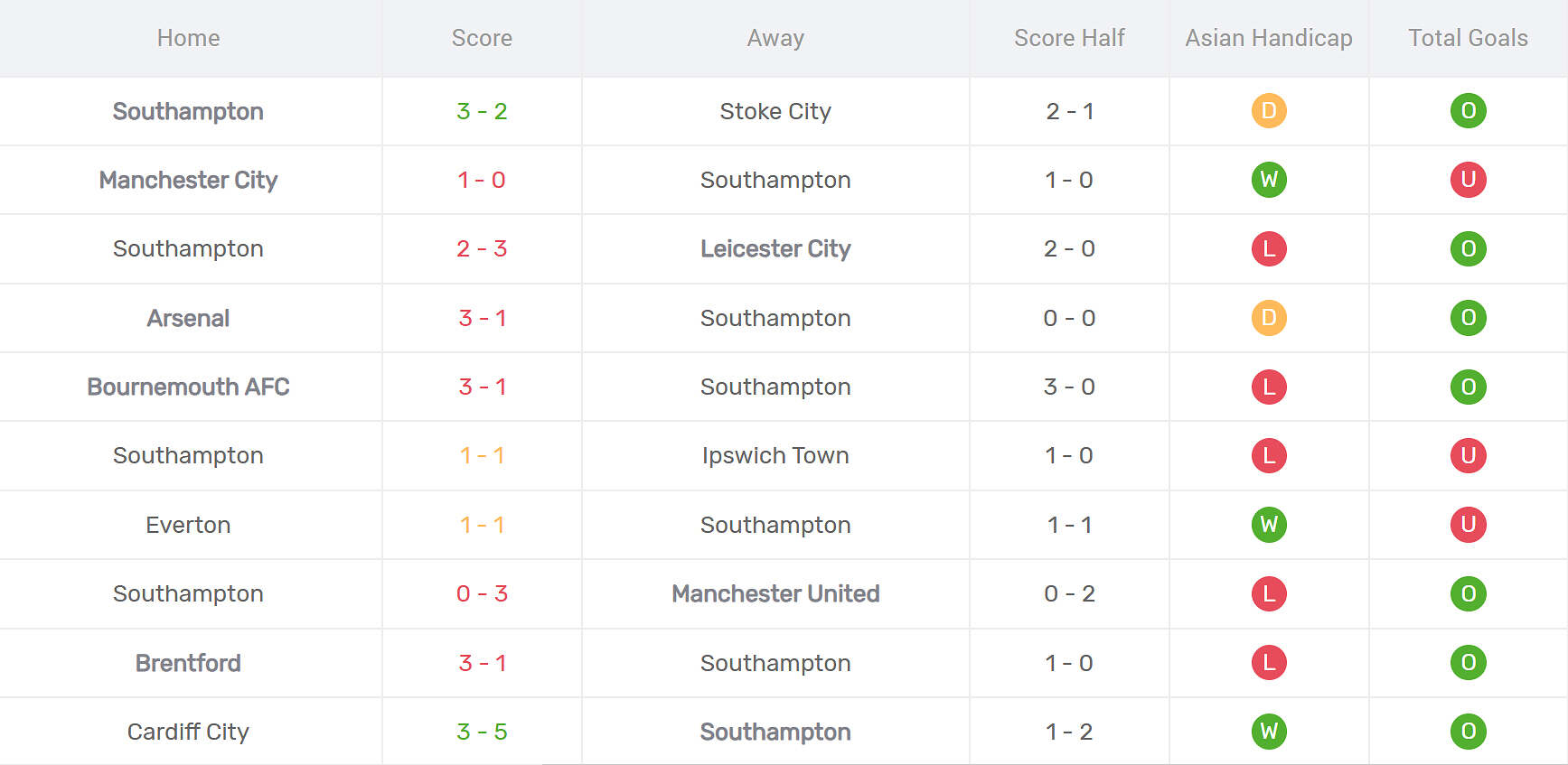
Task: Click the Score Half column header
Action: click(1069, 38)
